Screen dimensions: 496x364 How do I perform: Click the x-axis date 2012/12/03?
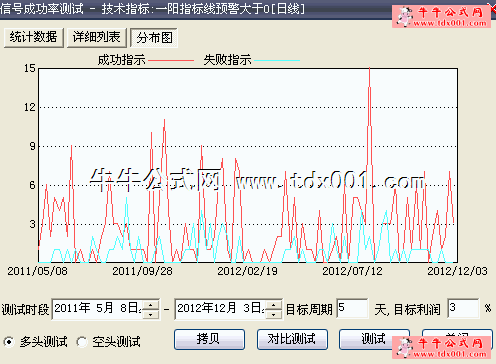click(x=457, y=271)
